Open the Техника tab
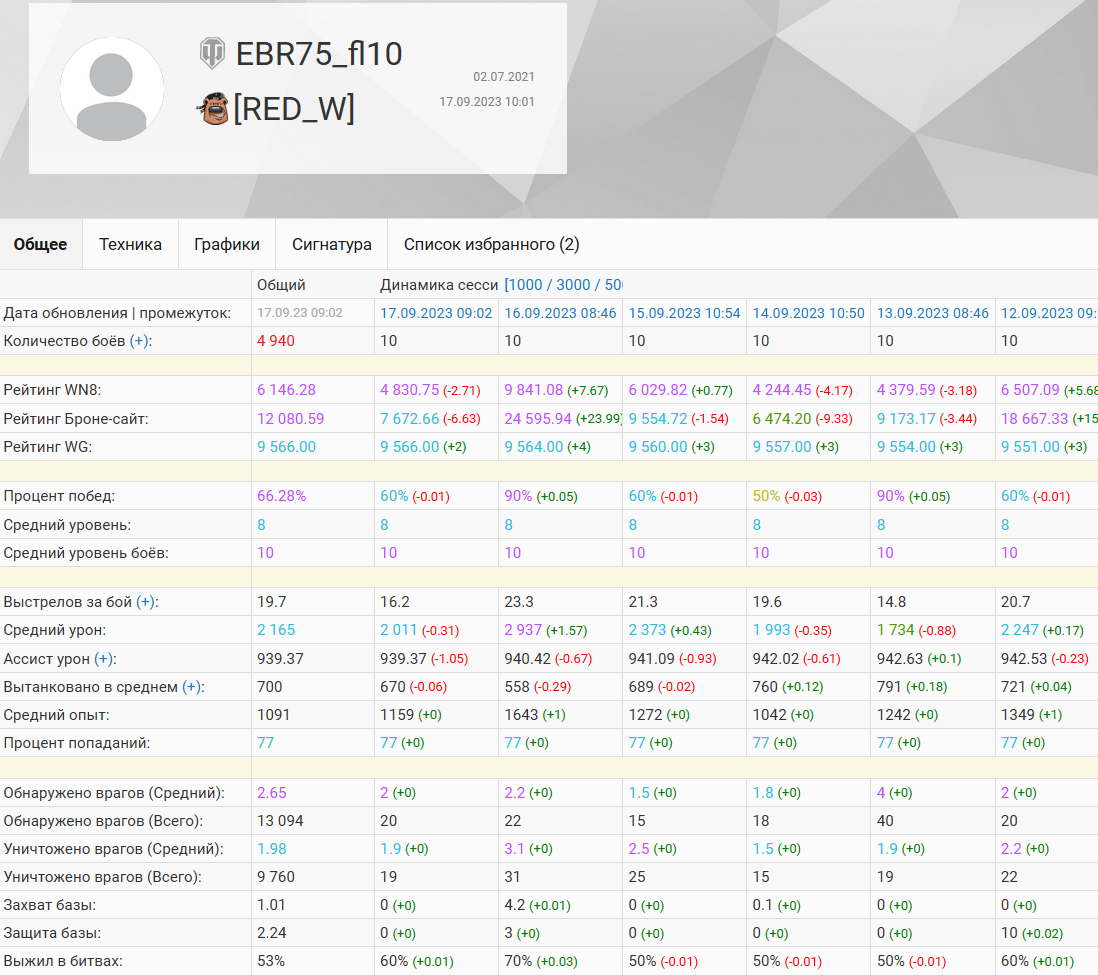Image resolution: width=1098 pixels, height=975 pixels. (x=130, y=244)
